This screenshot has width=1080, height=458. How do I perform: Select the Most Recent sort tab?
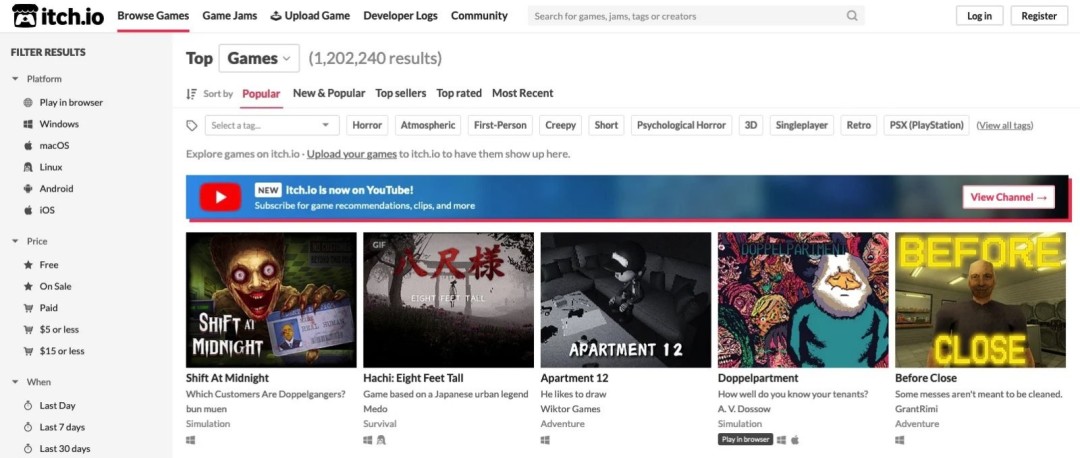click(x=522, y=93)
